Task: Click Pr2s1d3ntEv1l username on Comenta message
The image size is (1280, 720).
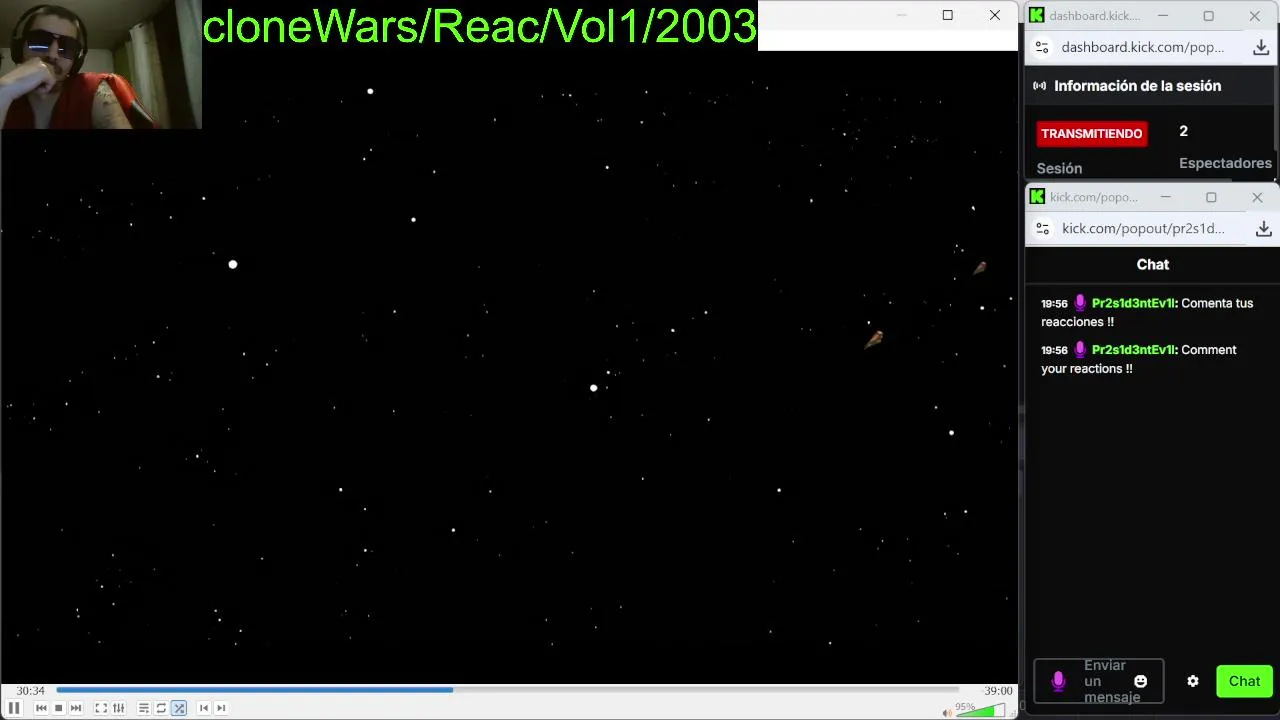Action: click(x=1134, y=303)
